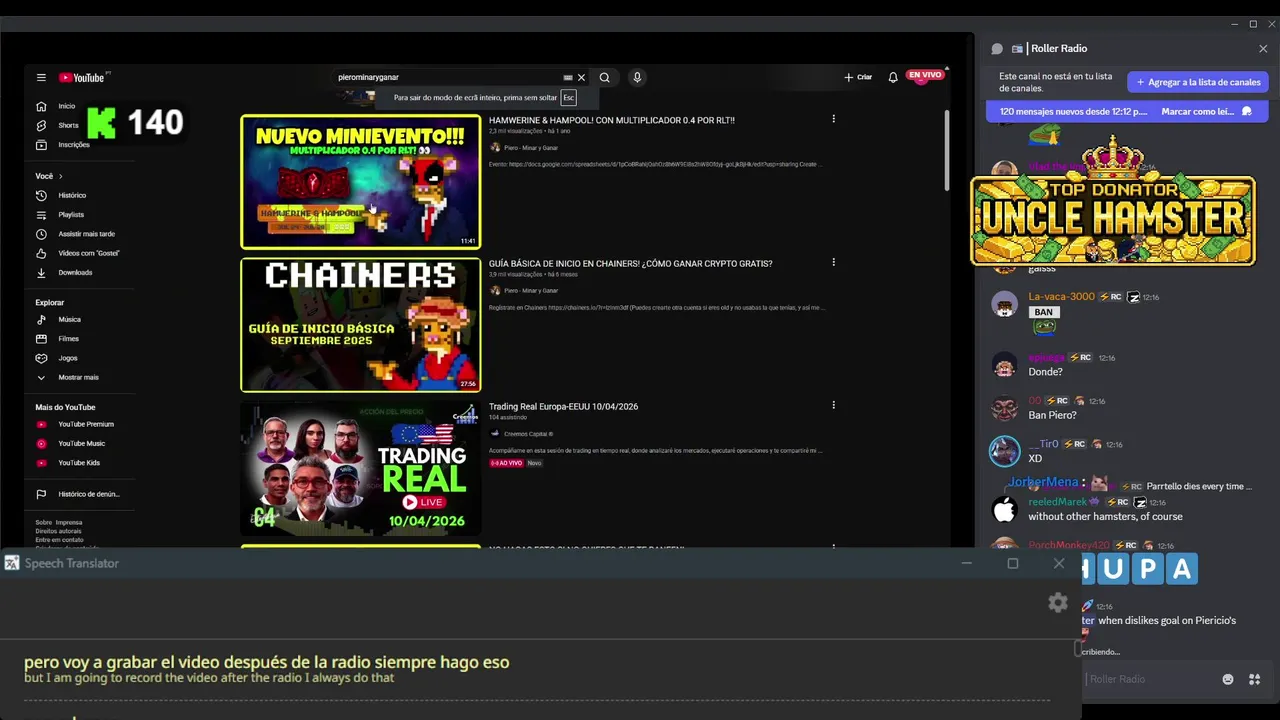Open the Chainers guía básica thumbnail
1280x720 pixels.
360,325
